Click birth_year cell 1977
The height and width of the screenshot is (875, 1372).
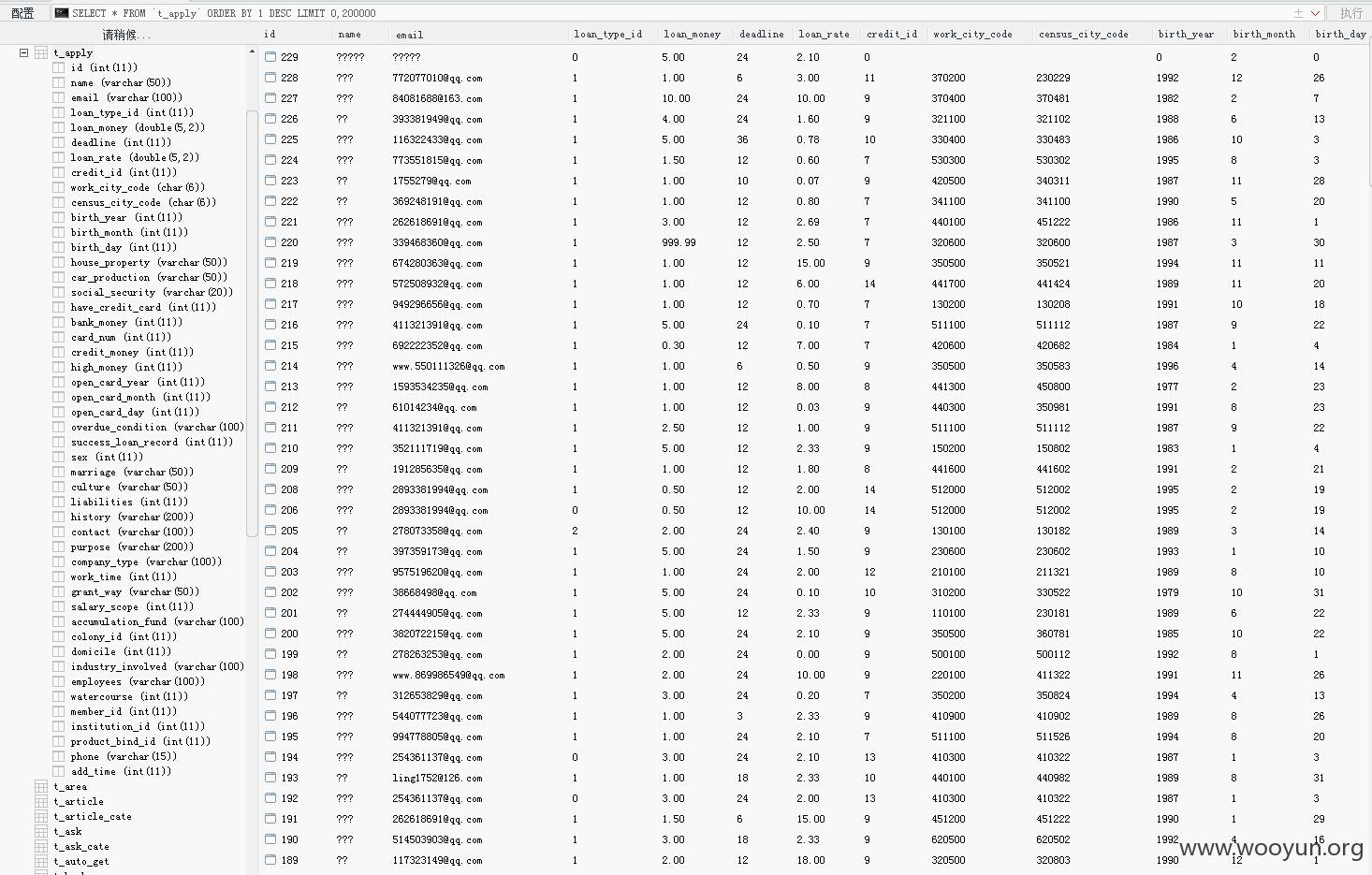1167,386
